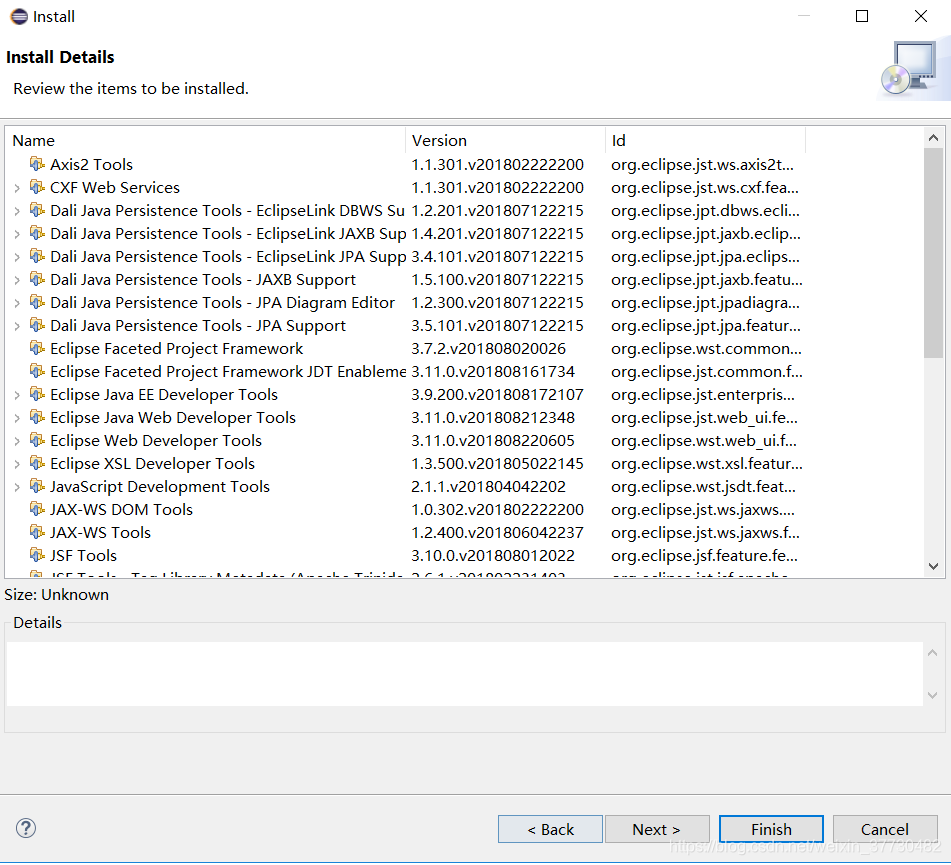Image resolution: width=951 pixels, height=865 pixels.
Task: Click the icon beside Eclipse Faceted Project Framework
Action: pyautogui.click(x=37, y=348)
